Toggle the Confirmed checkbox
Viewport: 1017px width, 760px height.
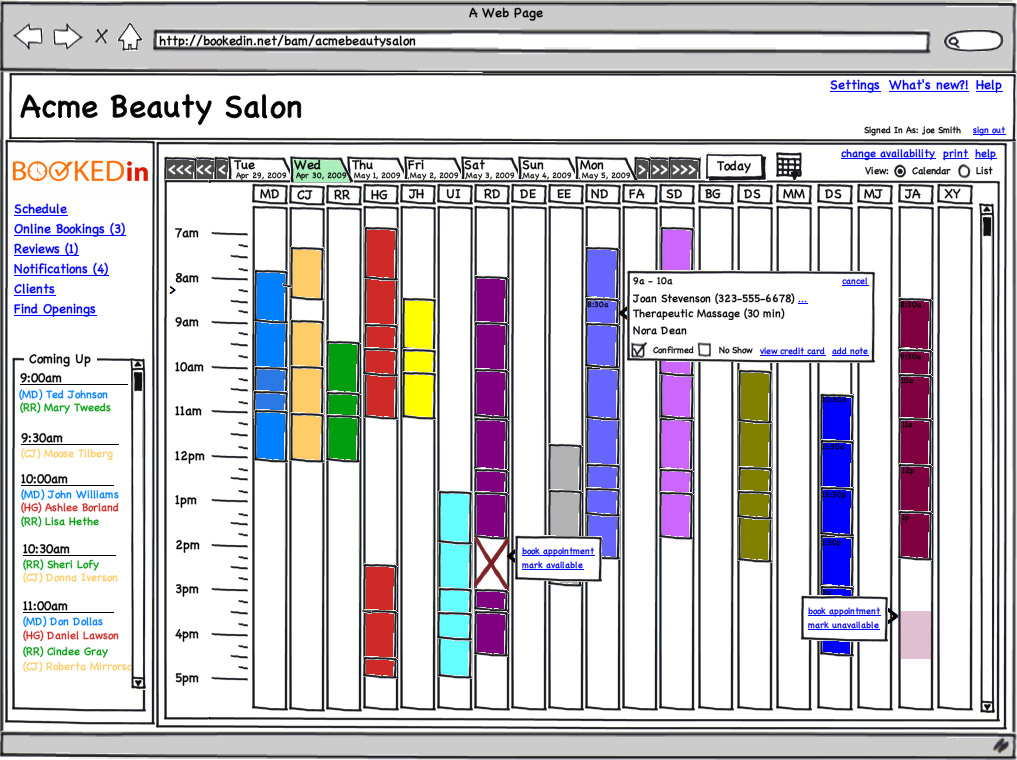coord(639,350)
